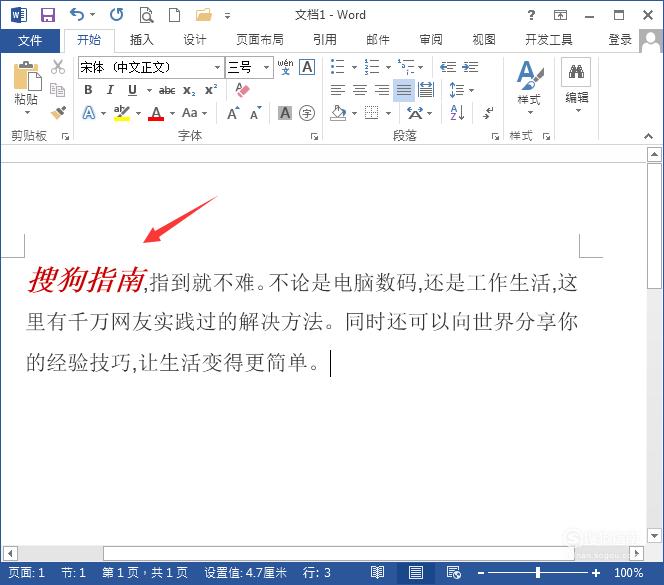Switch to the 设计 (Design) tab

[194, 40]
